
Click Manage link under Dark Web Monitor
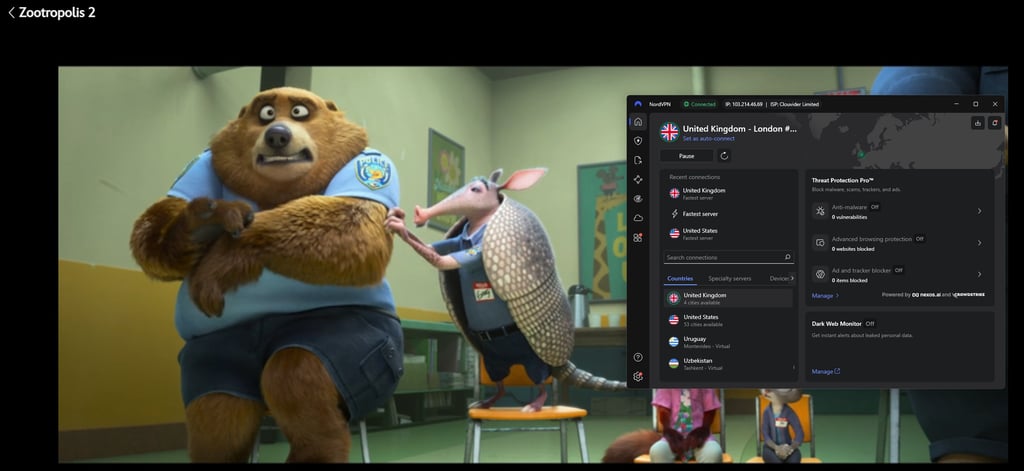[825, 372]
